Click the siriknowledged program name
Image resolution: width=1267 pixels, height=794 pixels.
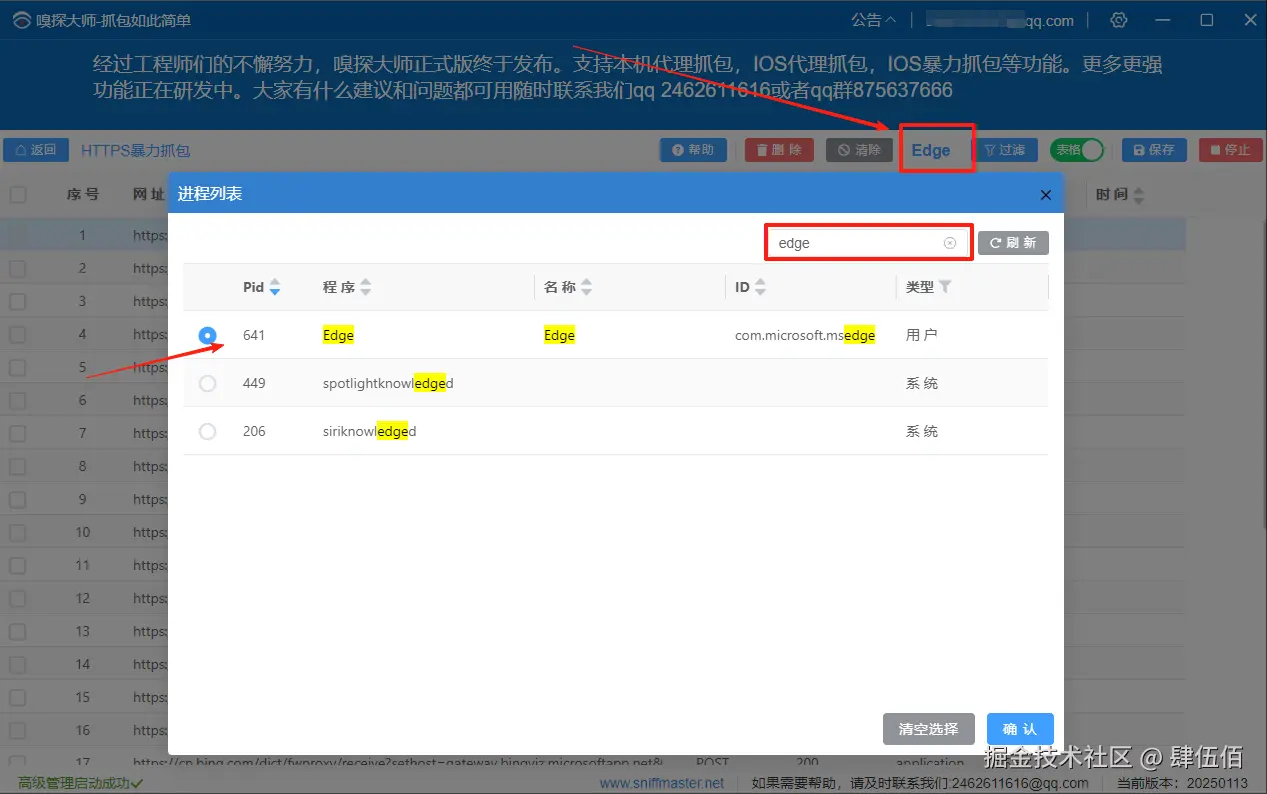click(369, 431)
